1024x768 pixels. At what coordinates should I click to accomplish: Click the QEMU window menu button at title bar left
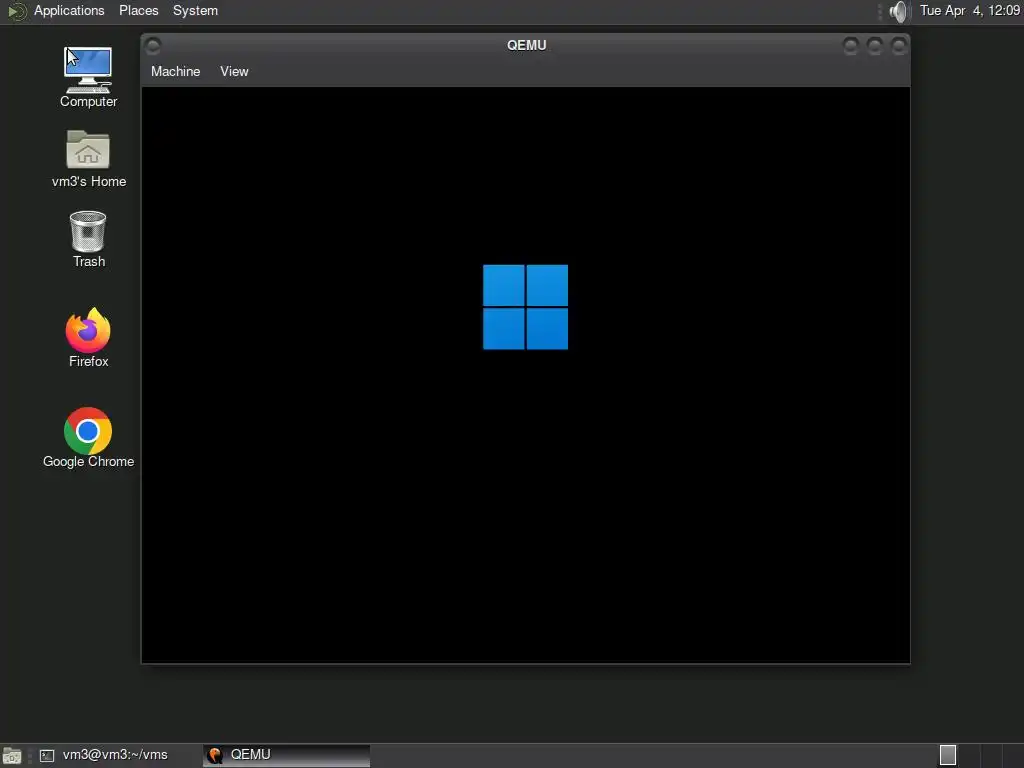tap(153, 46)
